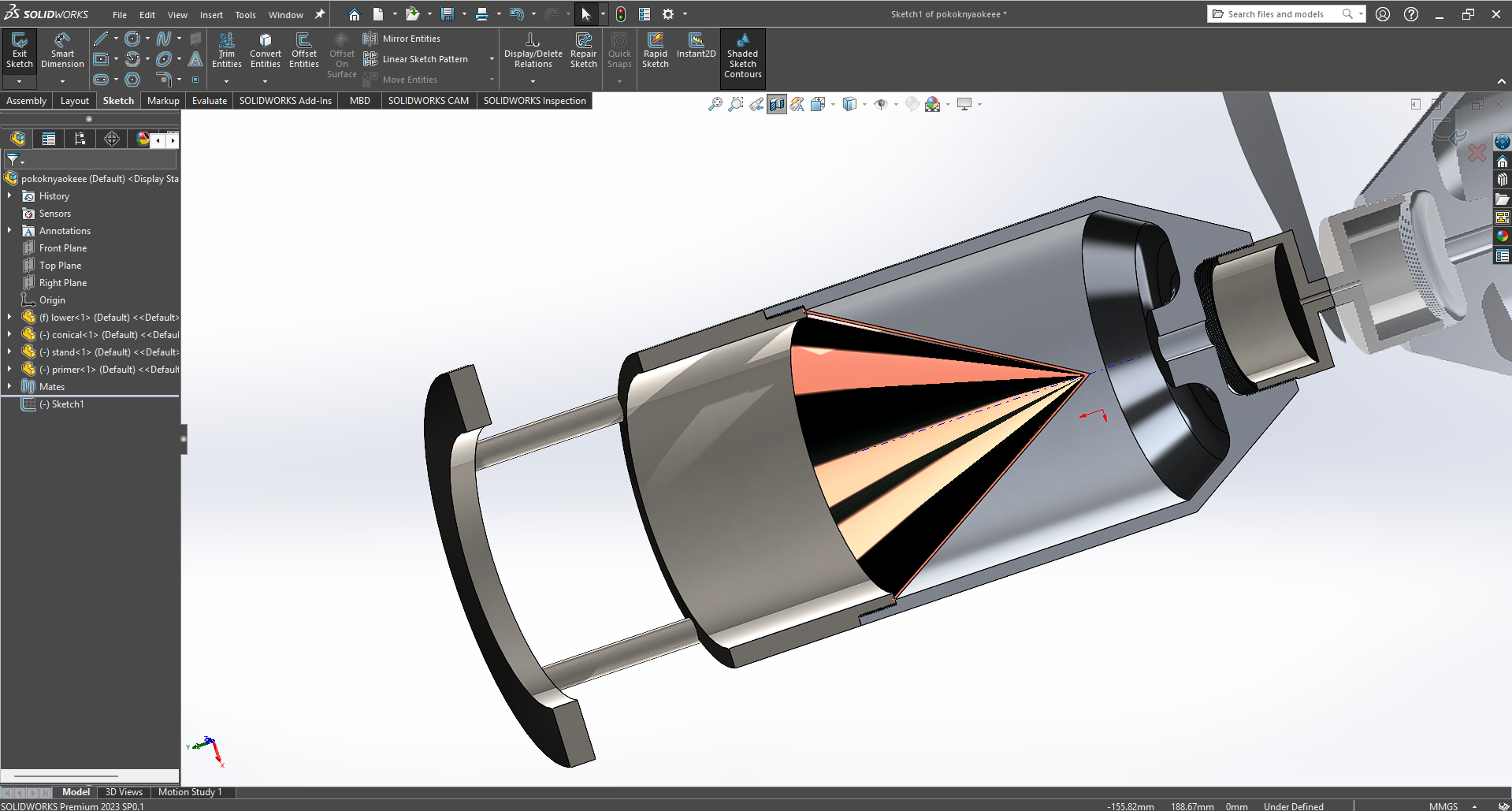Select the Line sketch tool
The height and width of the screenshot is (811, 1512).
click(x=101, y=39)
